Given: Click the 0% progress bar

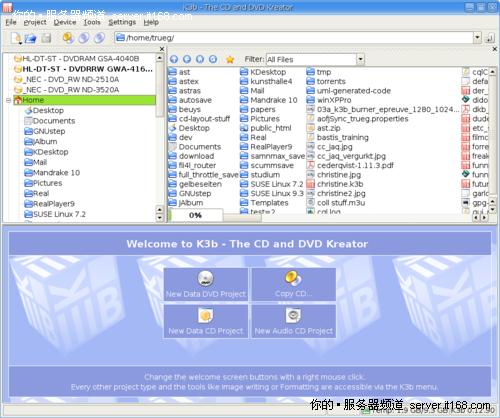Looking at the screenshot, I should (196, 215).
